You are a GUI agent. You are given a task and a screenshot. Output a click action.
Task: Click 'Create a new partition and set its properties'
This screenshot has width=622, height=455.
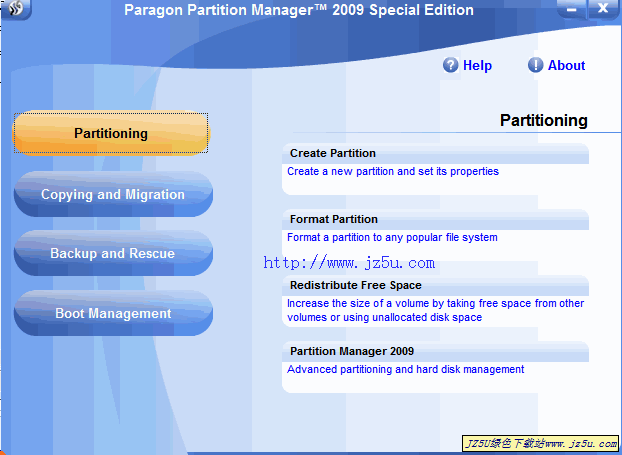[393, 171]
